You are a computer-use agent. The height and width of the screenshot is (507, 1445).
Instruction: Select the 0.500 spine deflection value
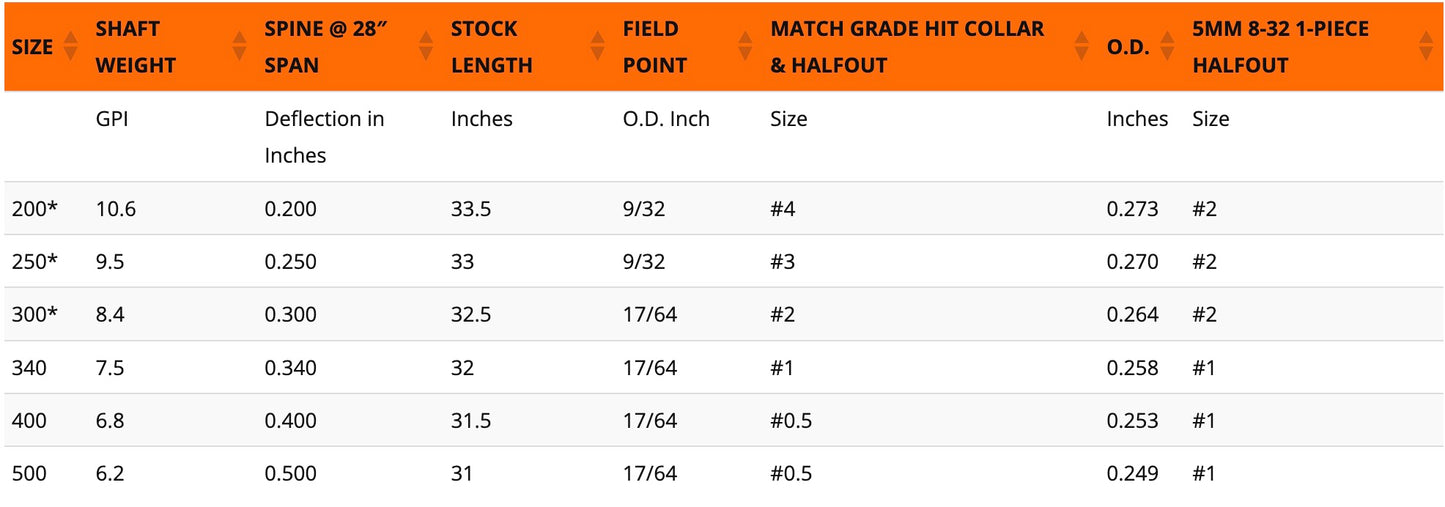[290, 473]
